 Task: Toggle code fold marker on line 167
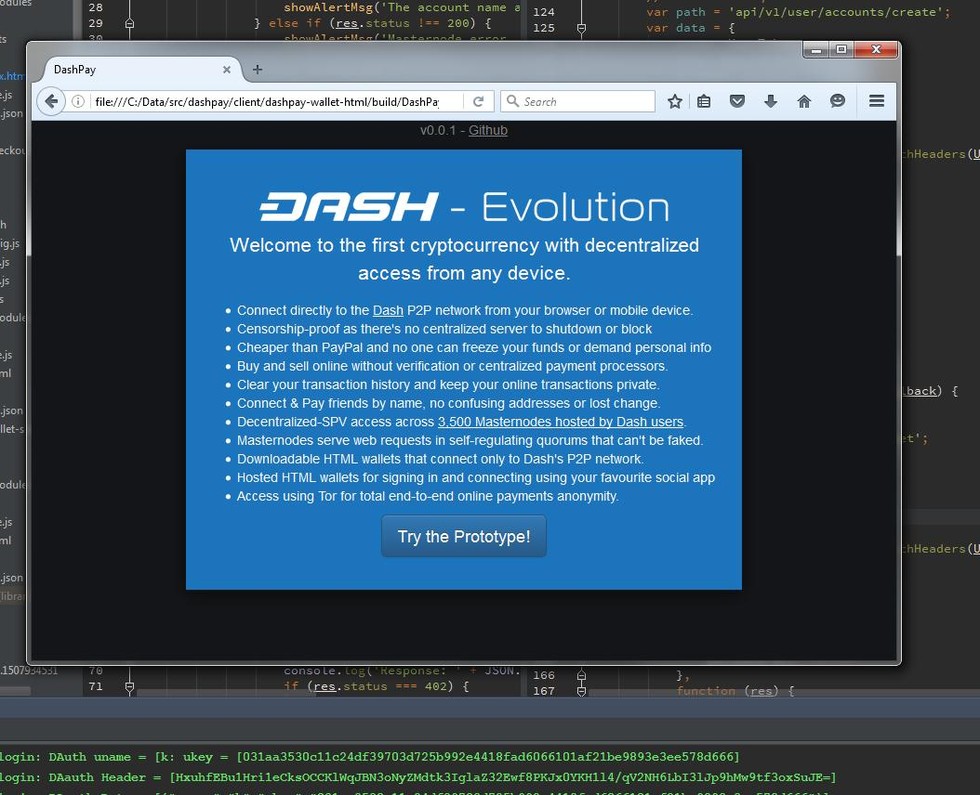(x=581, y=691)
